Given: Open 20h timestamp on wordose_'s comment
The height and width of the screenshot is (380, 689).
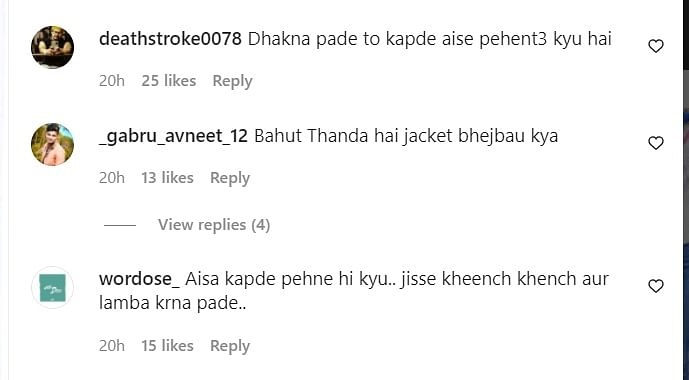Looking at the screenshot, I should pos(112,346).
